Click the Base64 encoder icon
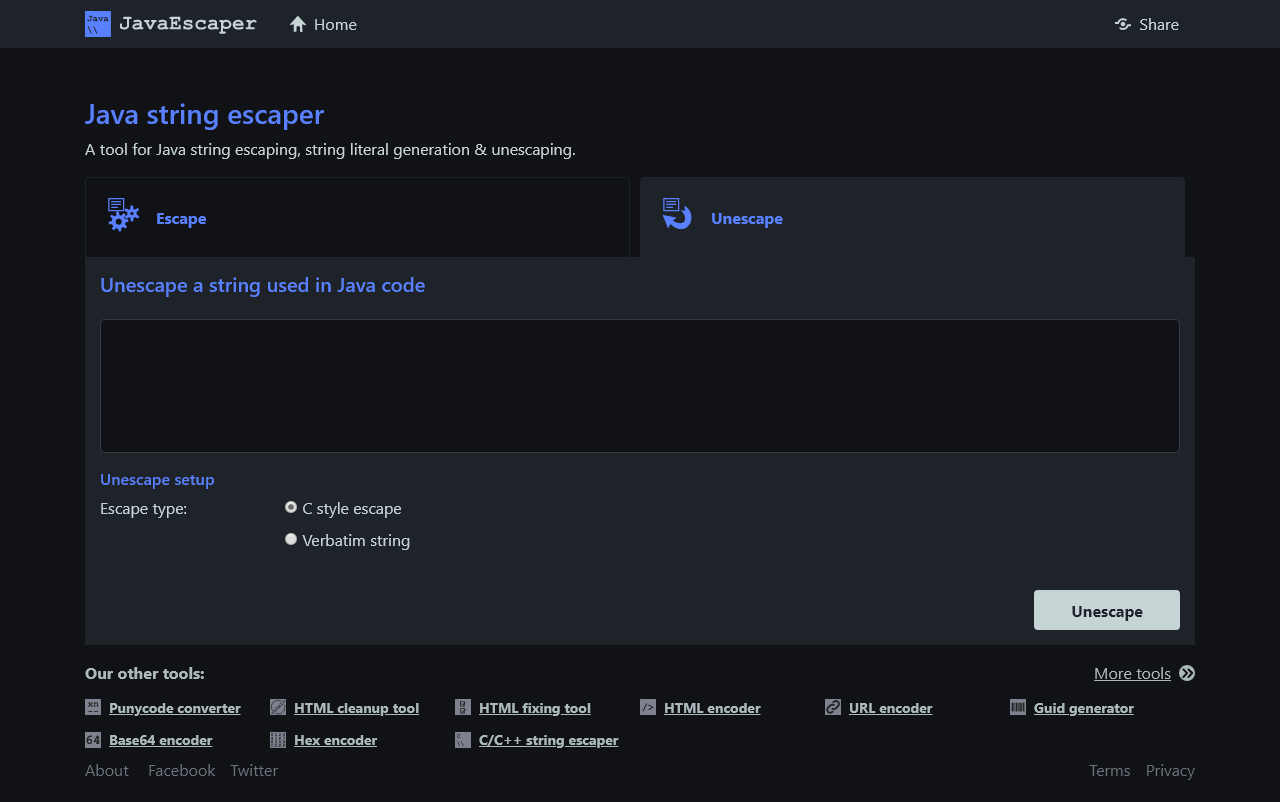The width and height of the screenshot is (1280, 802). pyautogui.click(x=93, y=740)
